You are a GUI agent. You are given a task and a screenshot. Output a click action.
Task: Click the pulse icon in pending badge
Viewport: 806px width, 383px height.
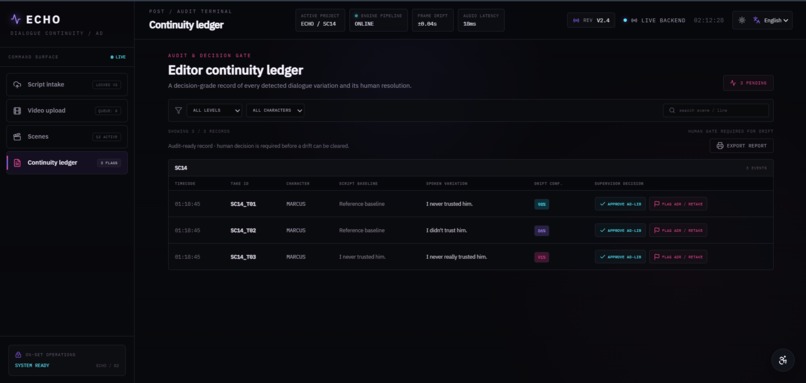733,83
